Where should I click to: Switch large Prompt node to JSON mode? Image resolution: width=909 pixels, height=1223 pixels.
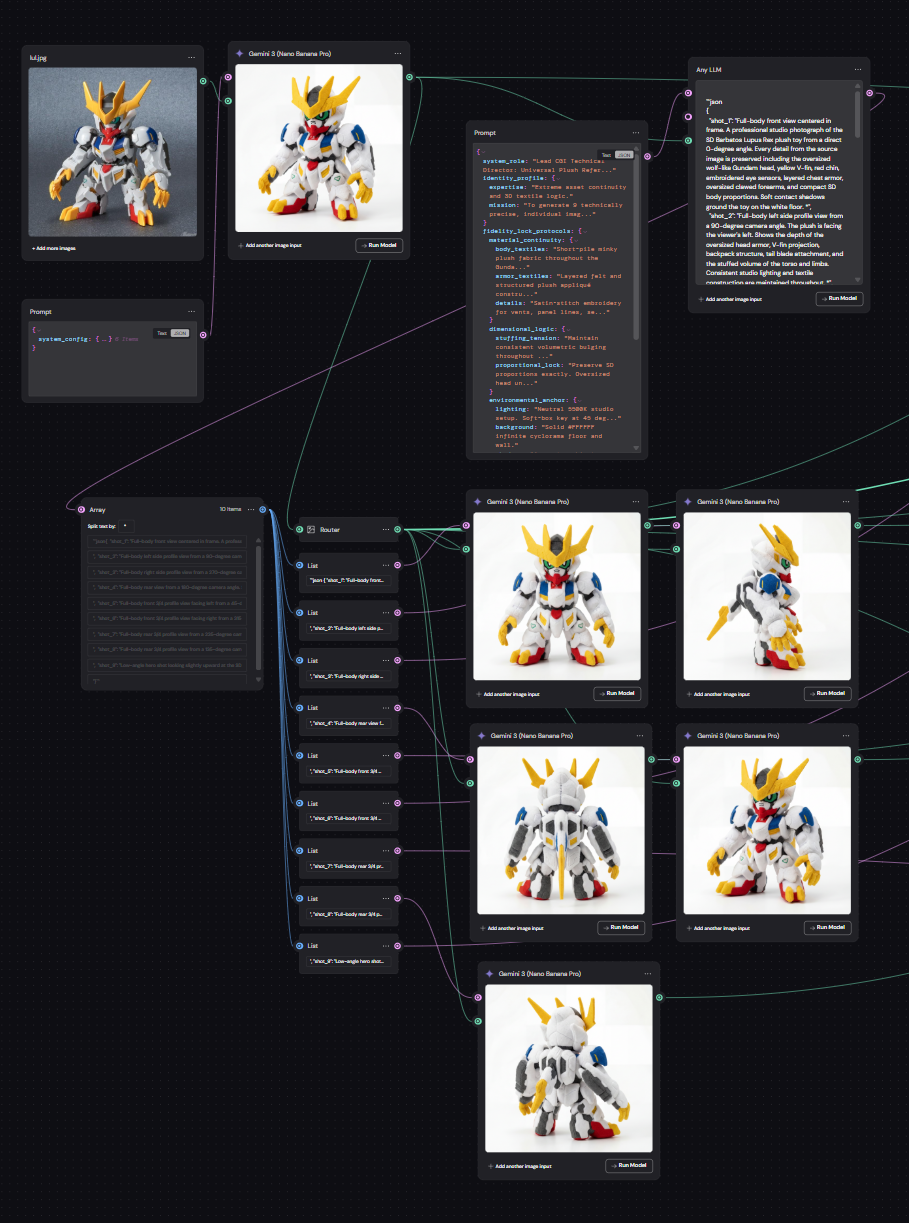[624, 155]
